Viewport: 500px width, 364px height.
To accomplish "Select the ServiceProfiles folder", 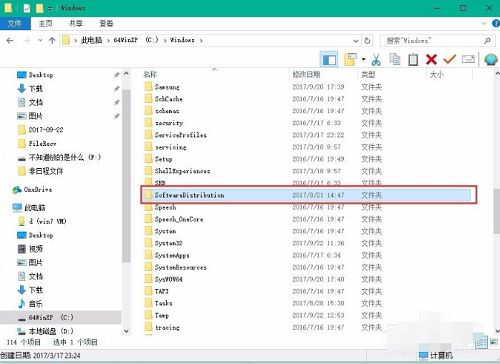I will click(x=180, y=135).
